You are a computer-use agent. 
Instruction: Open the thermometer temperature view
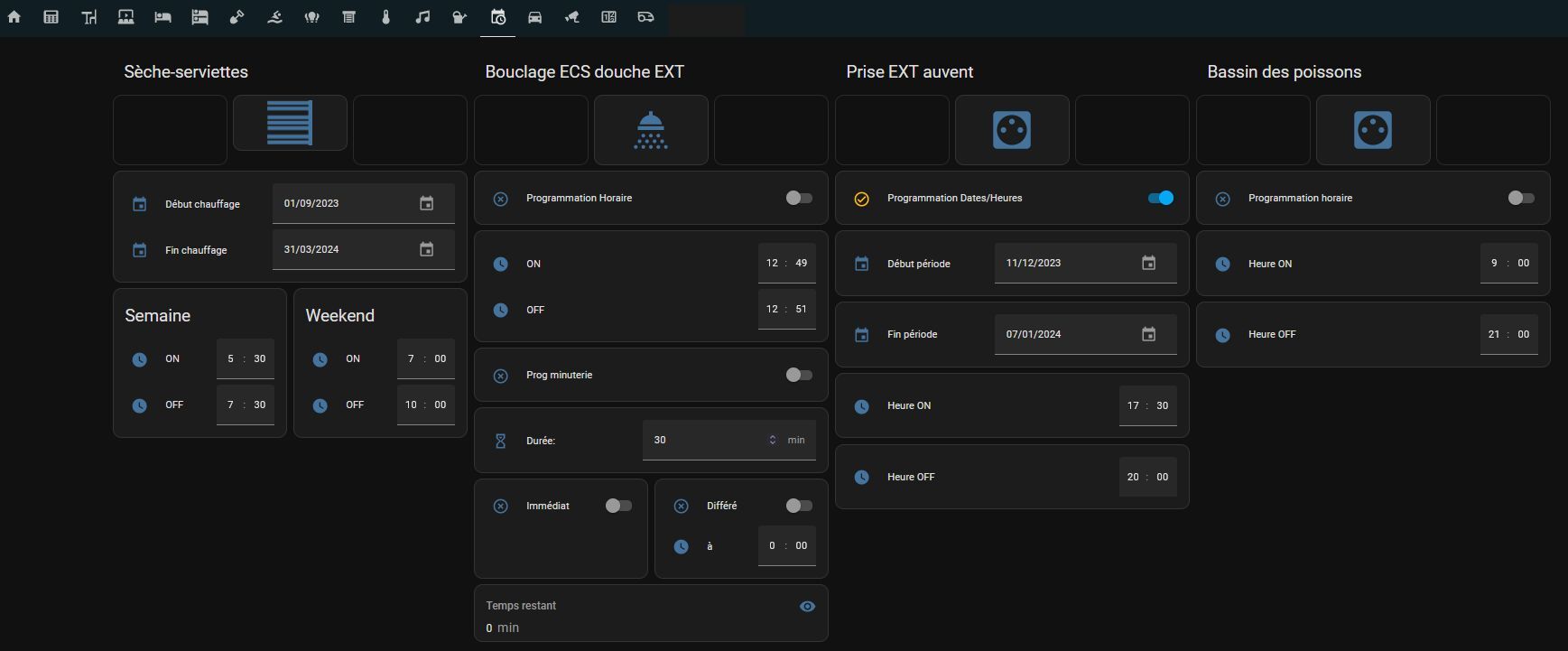pos(385,17)
